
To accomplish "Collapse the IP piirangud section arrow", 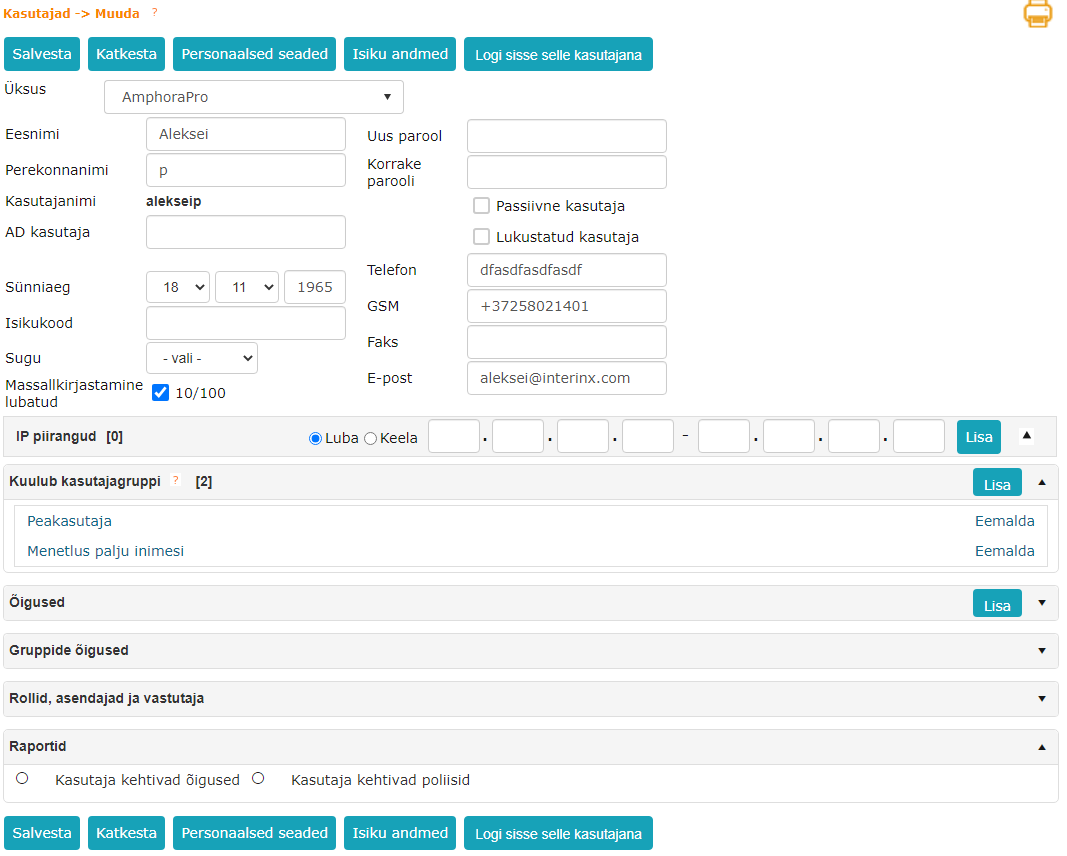I will point(1026,436).
